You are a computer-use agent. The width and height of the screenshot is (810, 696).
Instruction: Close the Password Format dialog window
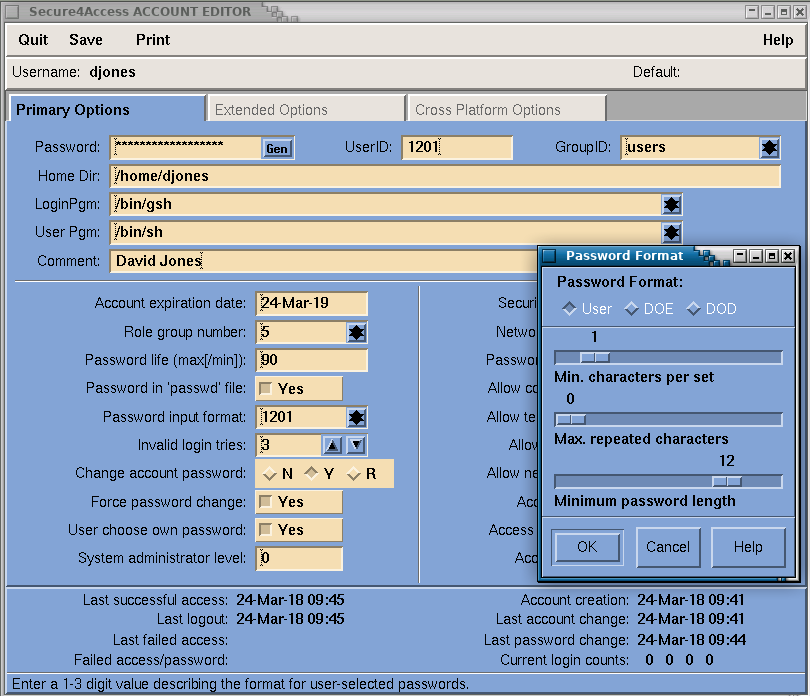(788, 256)
